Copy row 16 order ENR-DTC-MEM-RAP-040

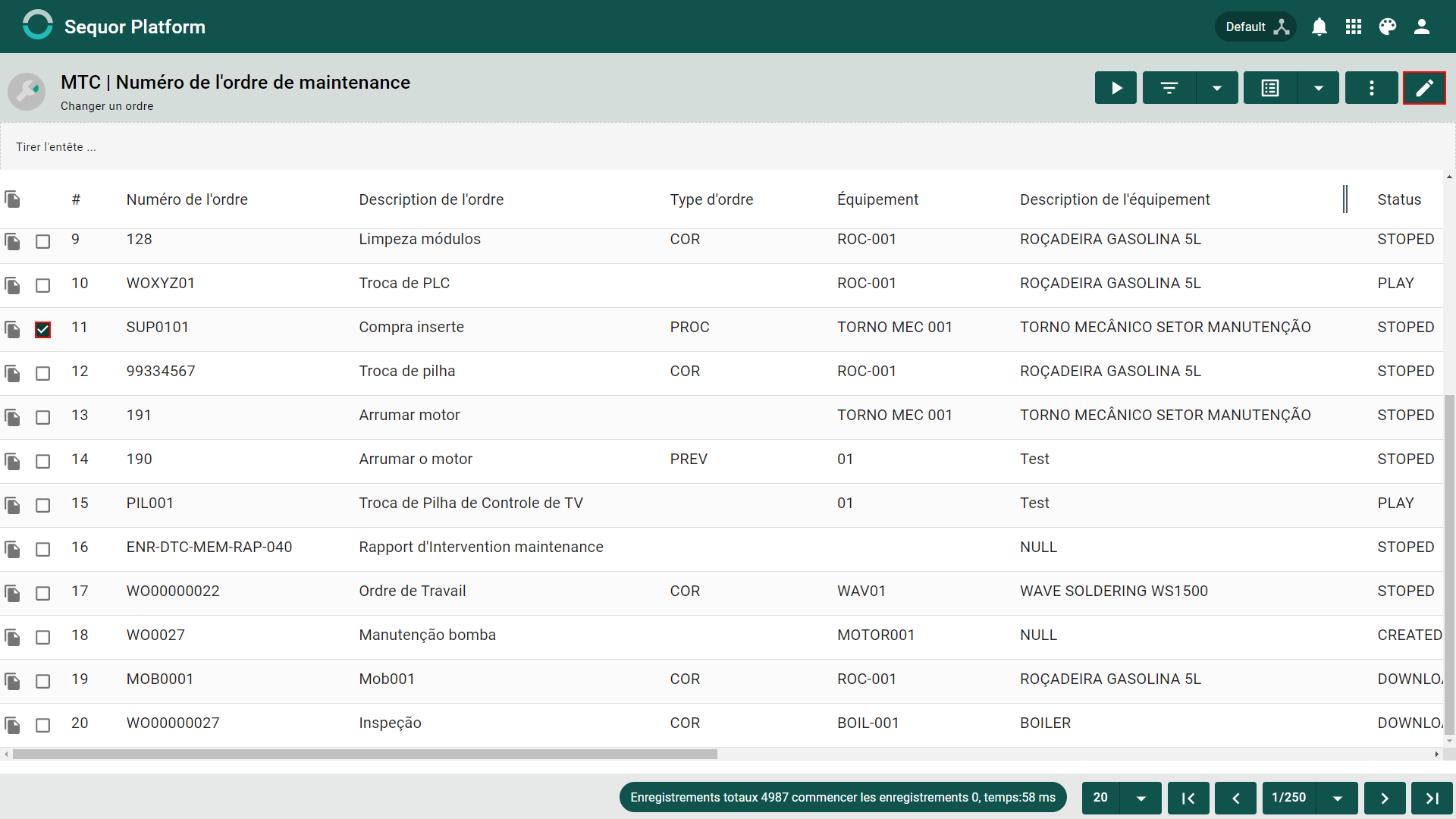click(x=12, y=549)
